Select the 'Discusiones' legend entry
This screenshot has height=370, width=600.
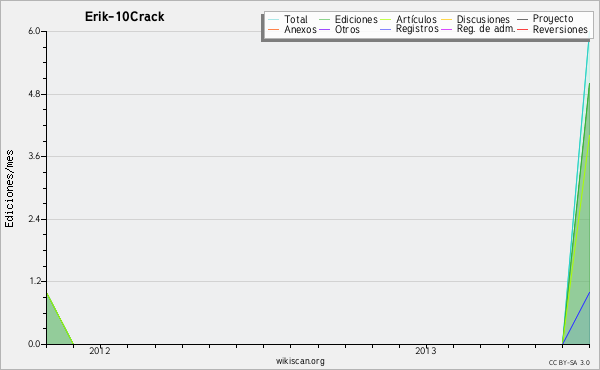[x=483, y=19]
